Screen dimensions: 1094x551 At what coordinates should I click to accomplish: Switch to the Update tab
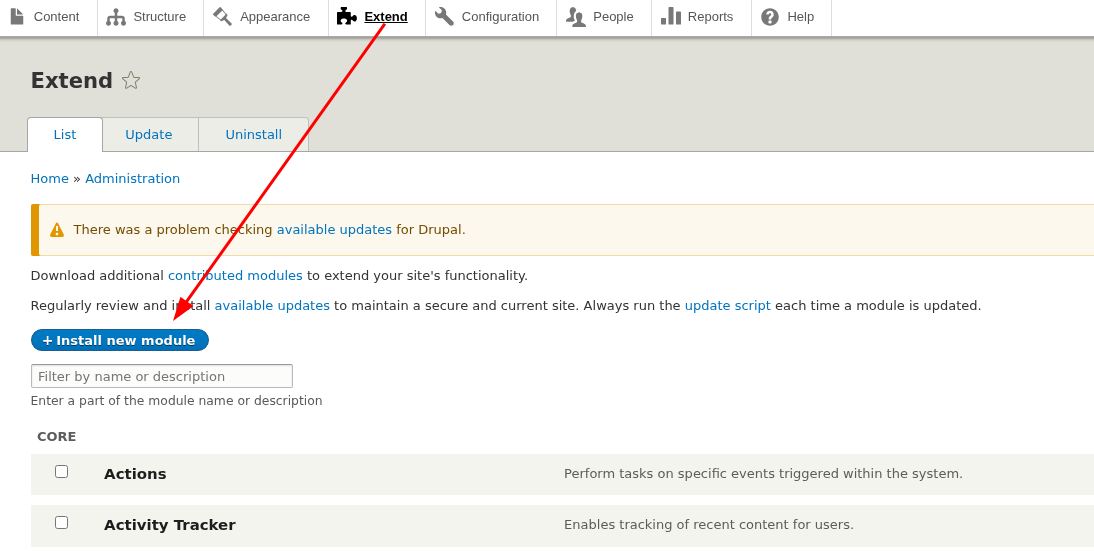pyautogui.click(x=149, y=135)
